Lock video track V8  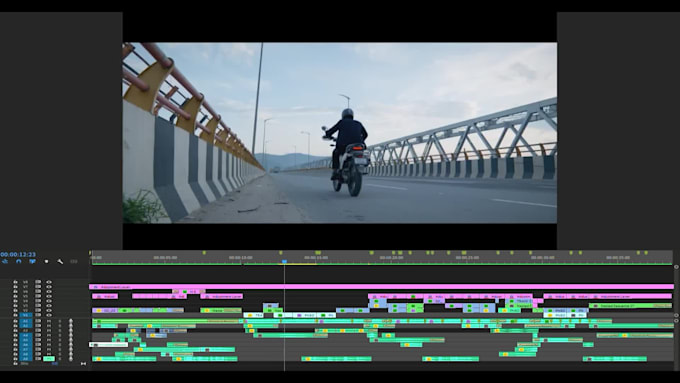coord(15,282)
